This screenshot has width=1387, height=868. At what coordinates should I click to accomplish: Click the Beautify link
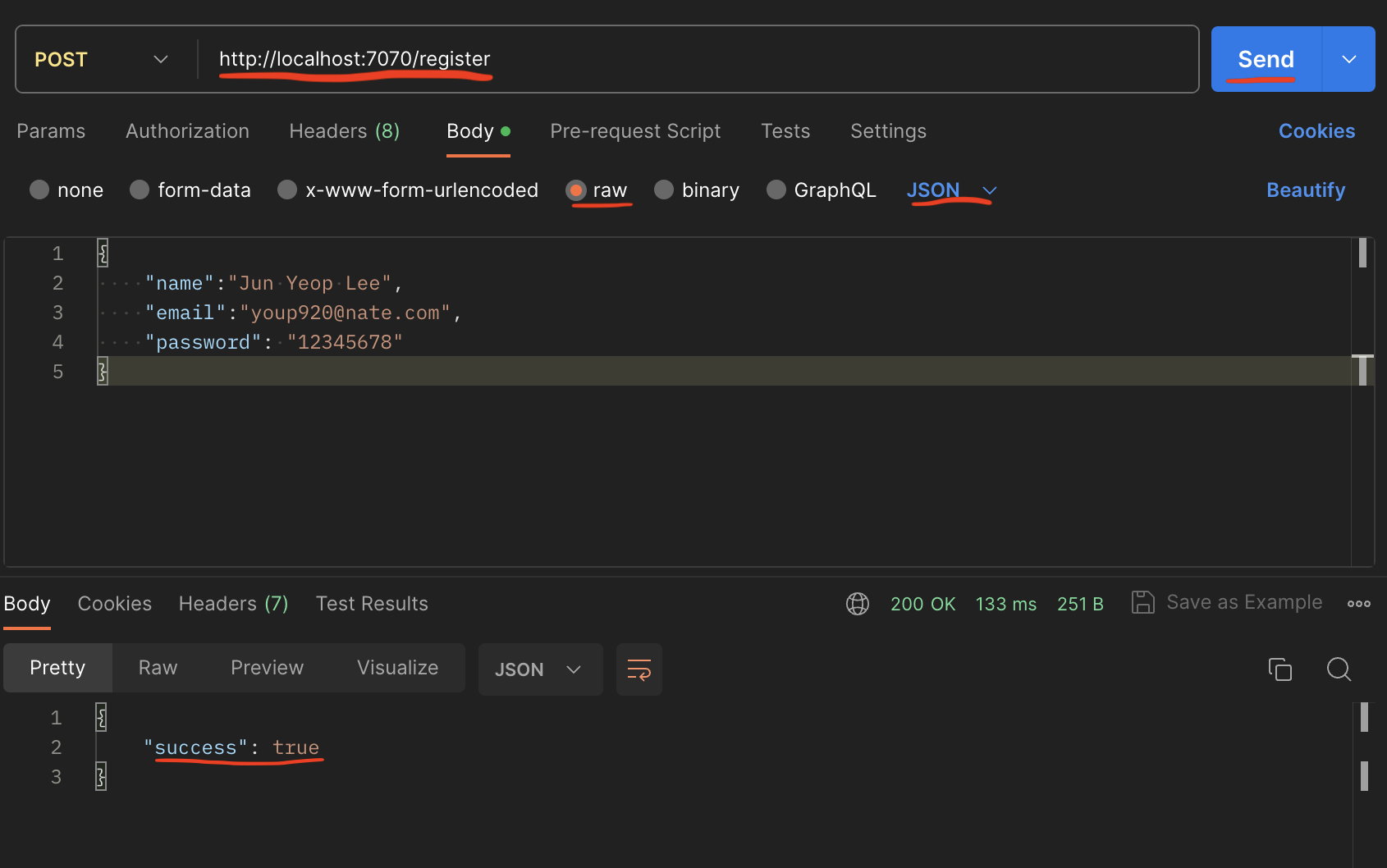coord(1305,190)
